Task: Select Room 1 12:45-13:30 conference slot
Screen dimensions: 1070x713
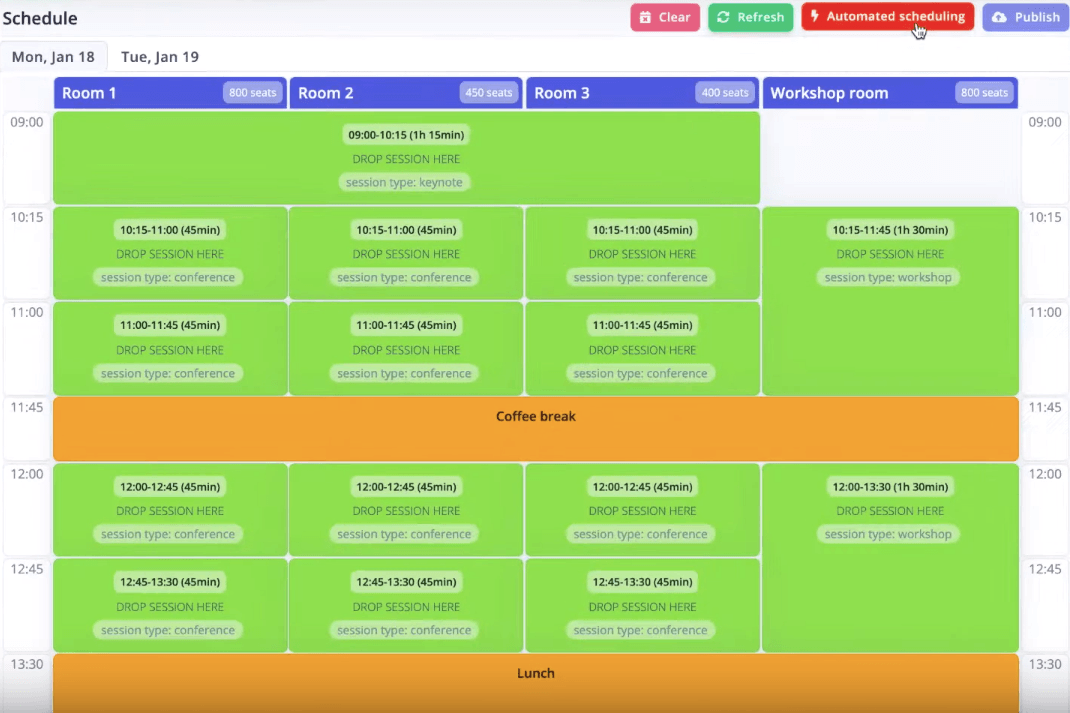Action: click(x=170, y=605)
